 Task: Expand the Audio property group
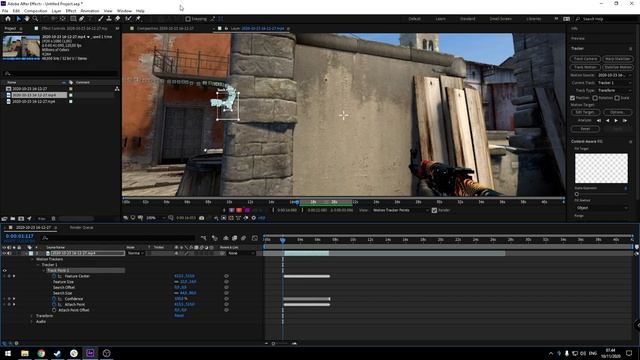click(x=32, y=322)
